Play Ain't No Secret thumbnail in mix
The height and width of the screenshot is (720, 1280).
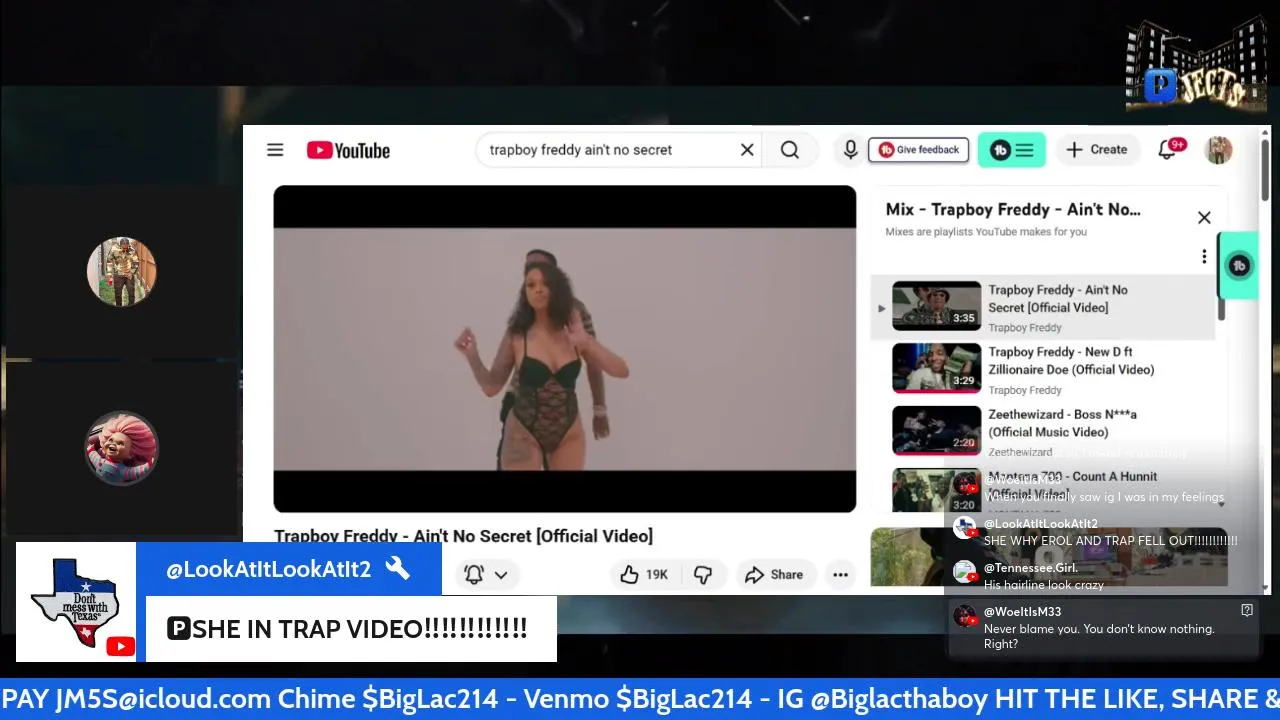(936, 307)
